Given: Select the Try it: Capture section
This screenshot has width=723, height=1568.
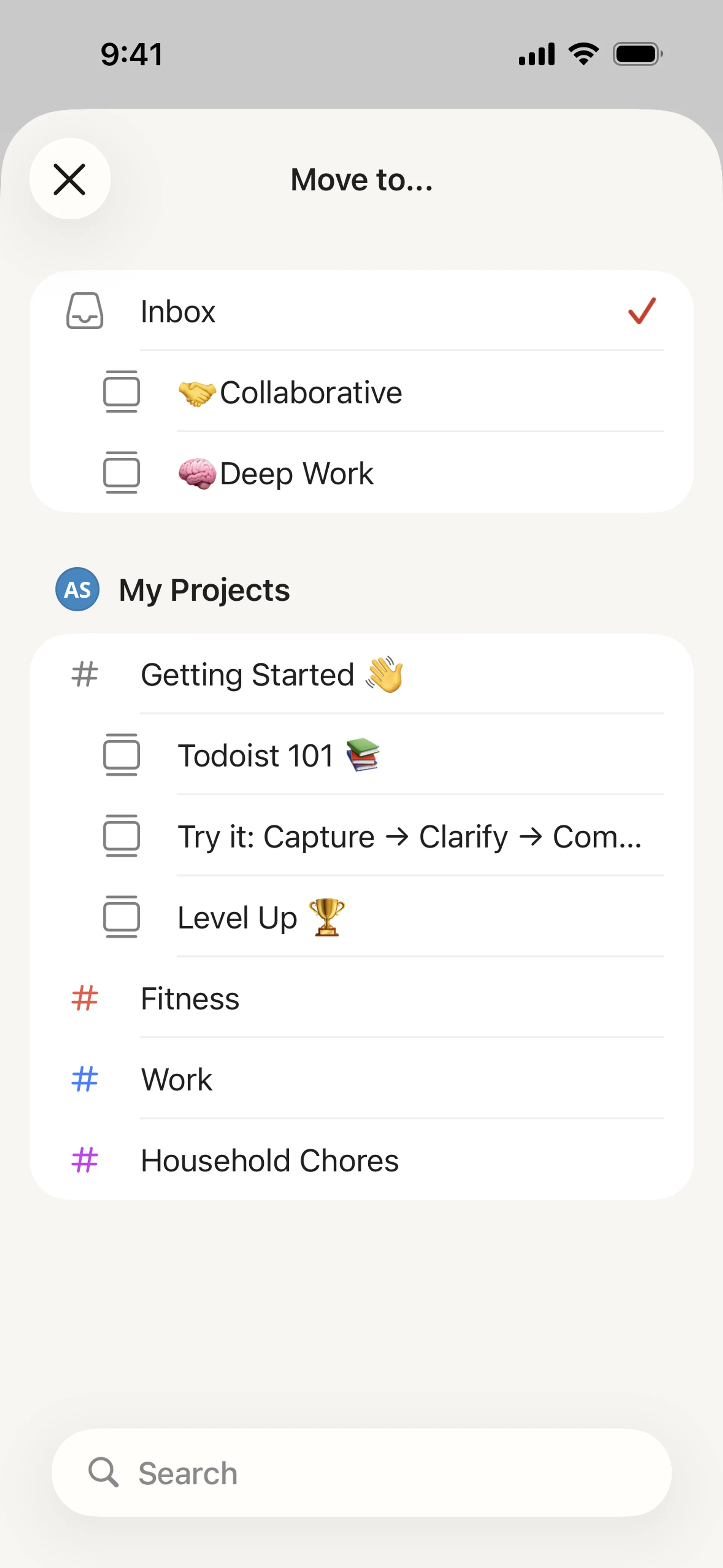Looking at the screenshot, I should 409,836.
